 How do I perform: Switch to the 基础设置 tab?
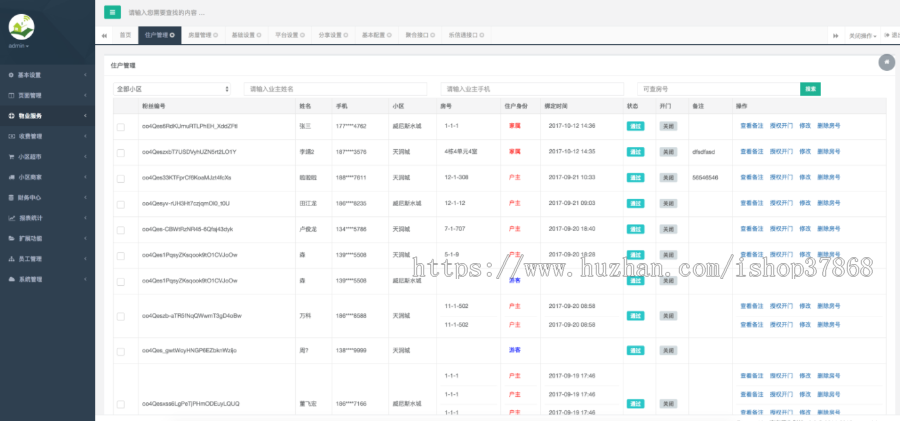(245, 35)
